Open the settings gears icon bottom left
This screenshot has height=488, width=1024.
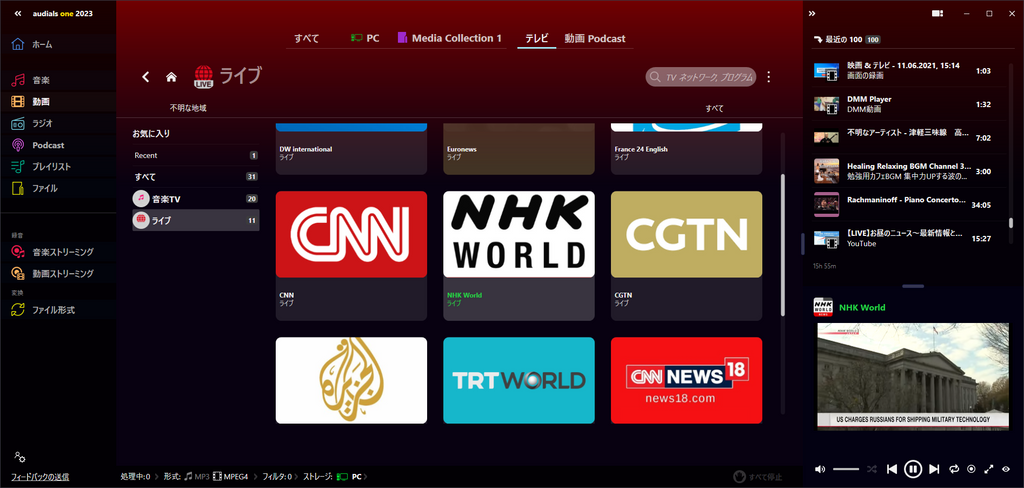(x=20, y=457)
